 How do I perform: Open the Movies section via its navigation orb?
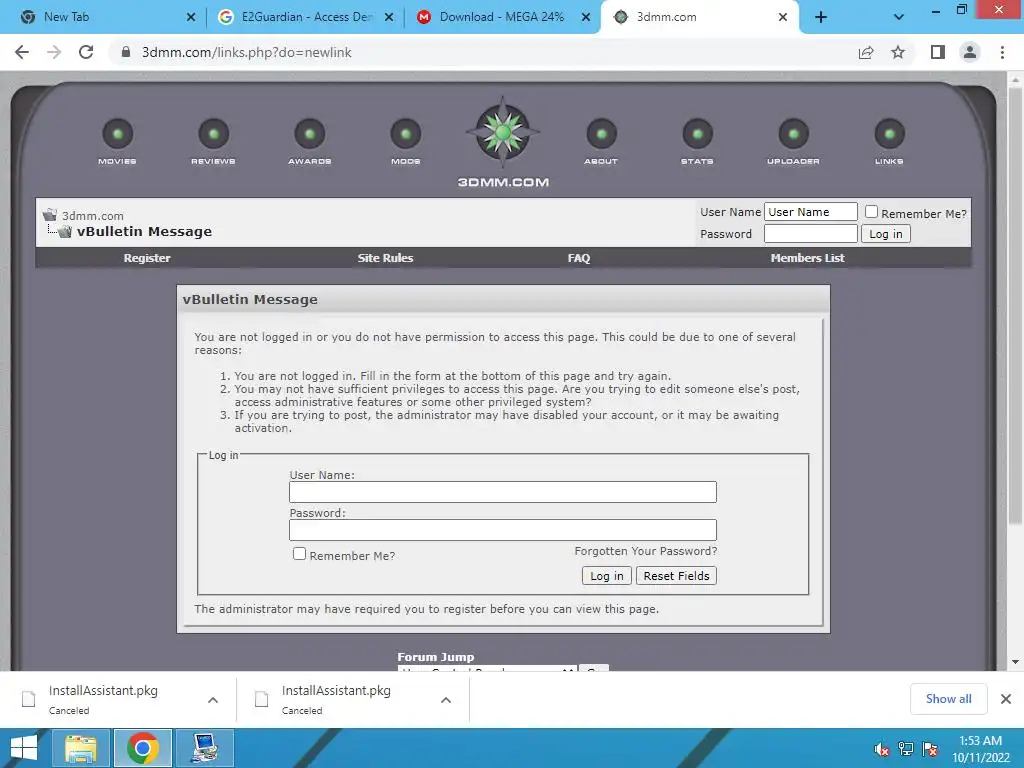coord(118,135)
